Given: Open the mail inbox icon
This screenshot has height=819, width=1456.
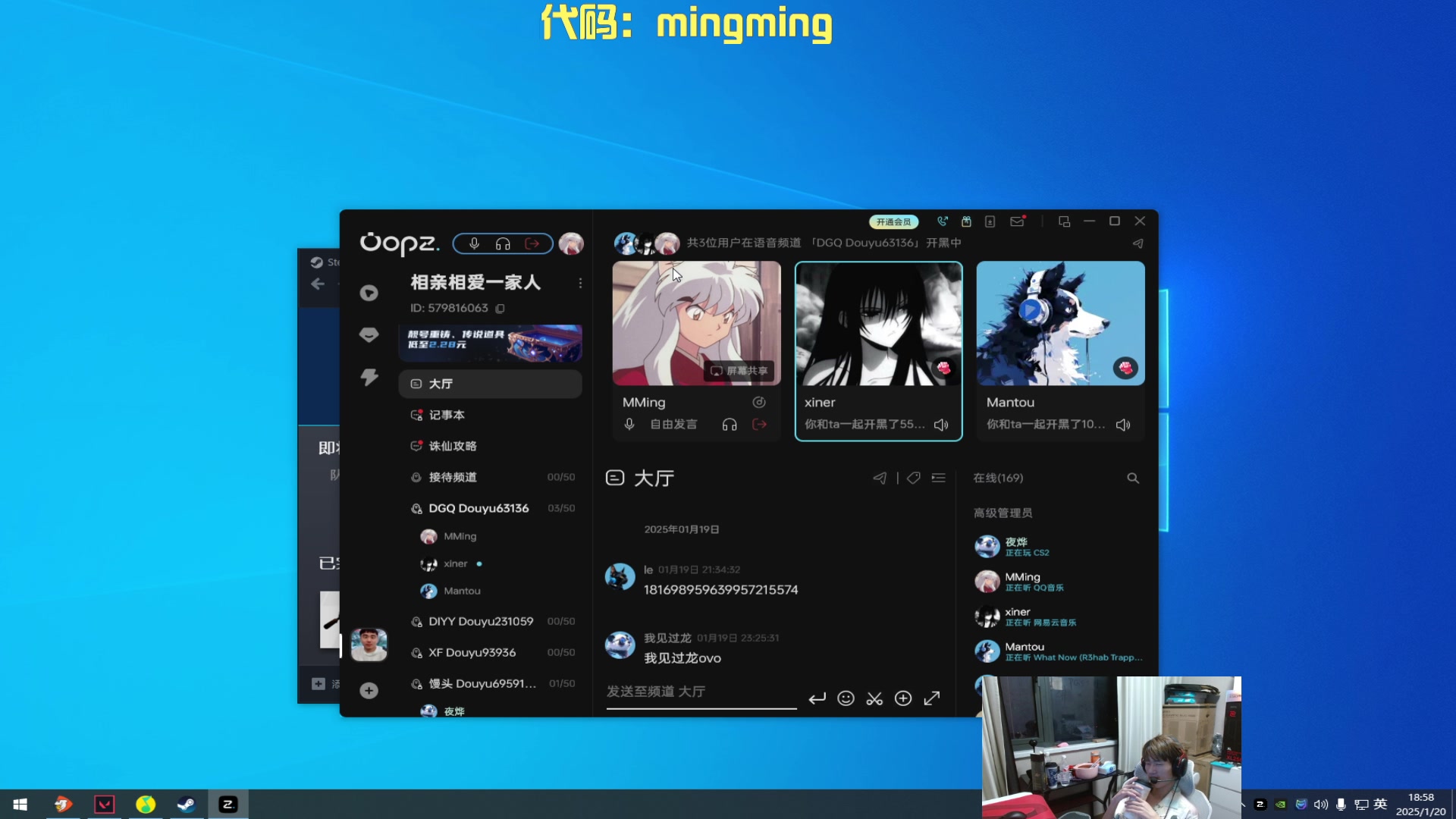Looking at the screenshot, I should [1017, 221].
